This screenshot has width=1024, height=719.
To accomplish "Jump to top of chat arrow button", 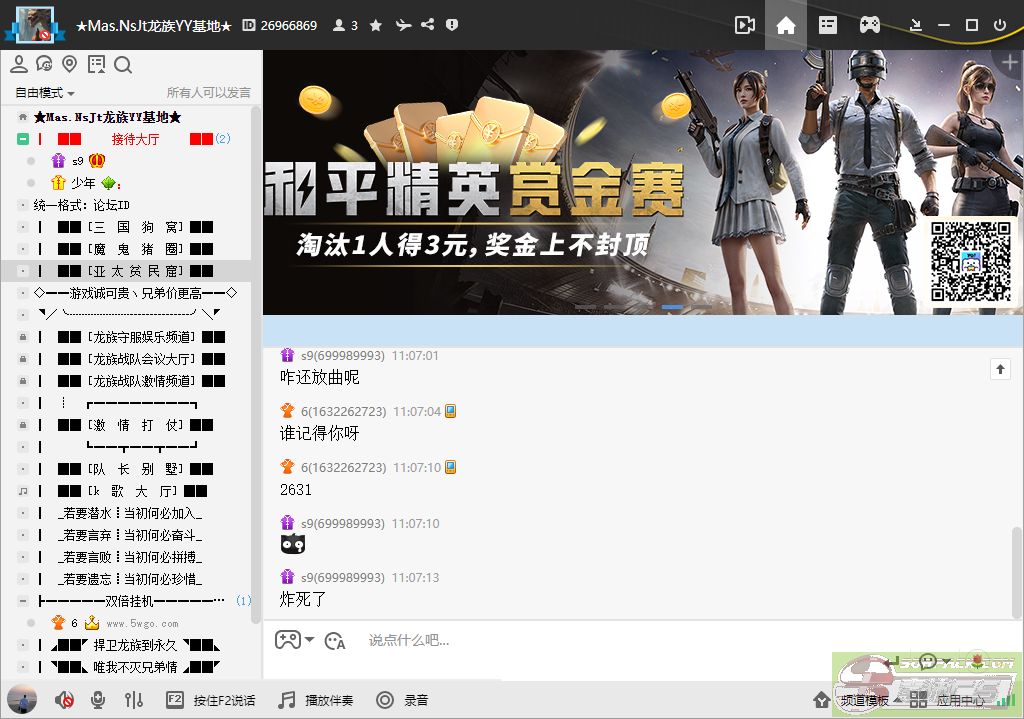I will coord(1000,369).
